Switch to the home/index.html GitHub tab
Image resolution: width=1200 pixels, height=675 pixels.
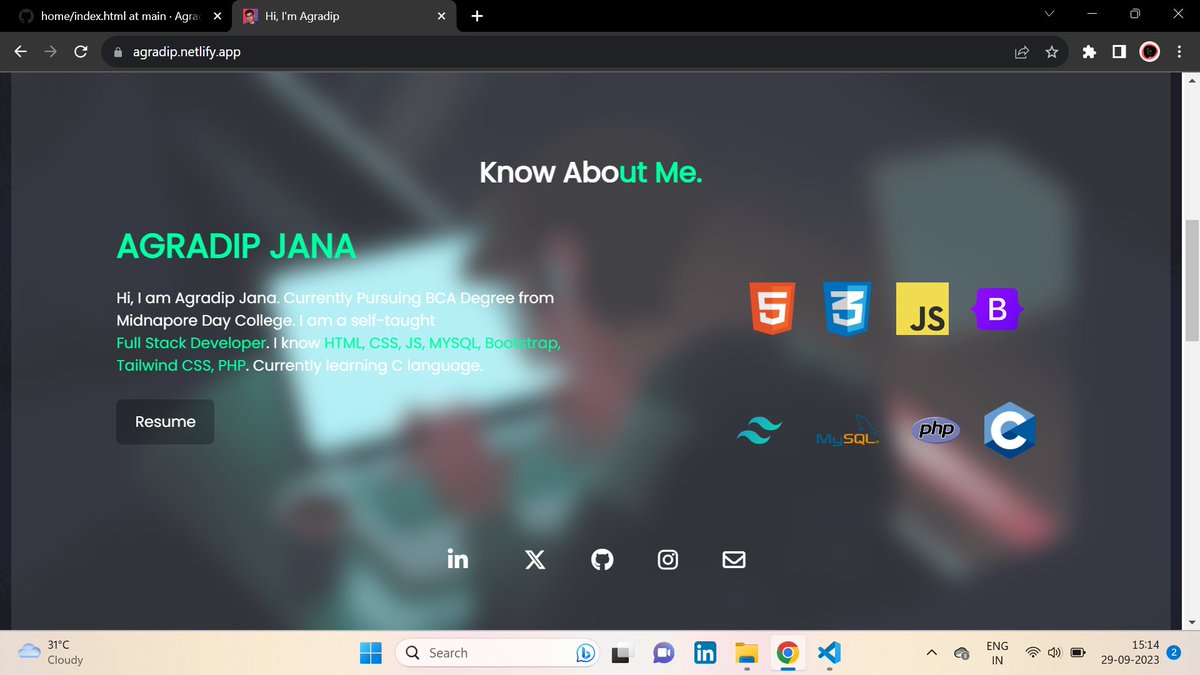[x=118, y=16]
